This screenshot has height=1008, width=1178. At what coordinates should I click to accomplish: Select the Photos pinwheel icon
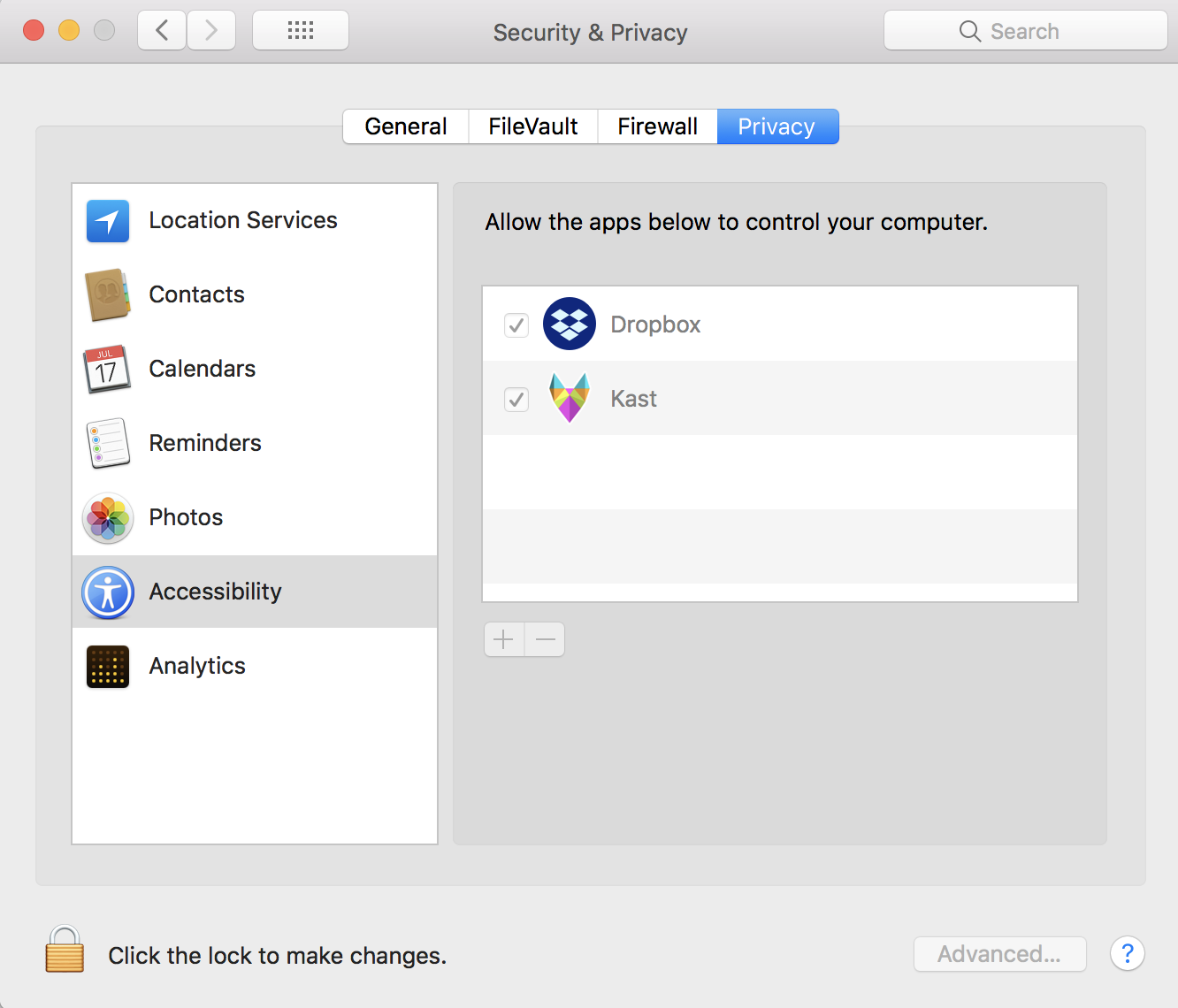coord(108,518)
